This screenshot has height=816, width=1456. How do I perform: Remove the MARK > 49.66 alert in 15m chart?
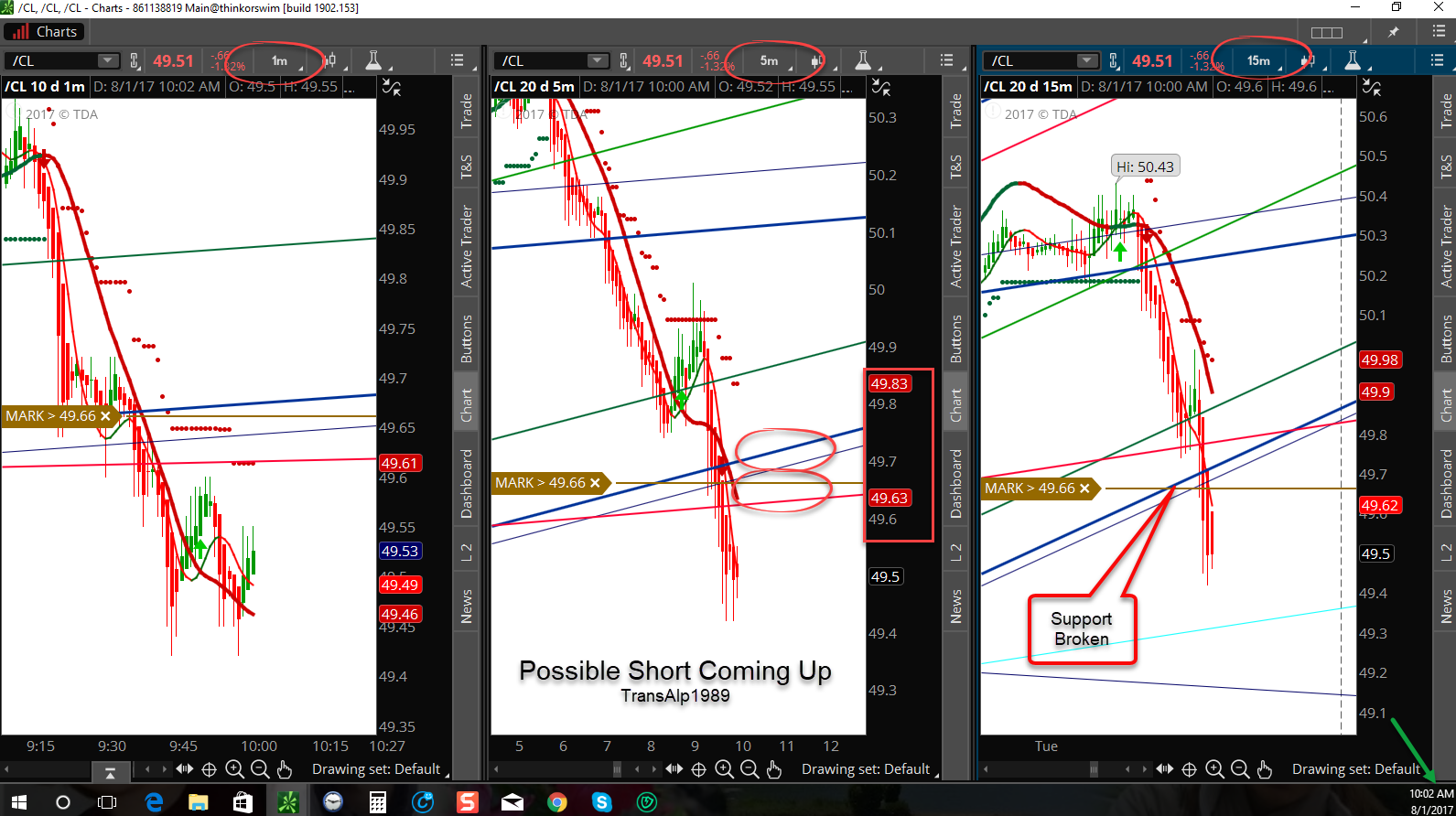pyautogui.click(x=1085, y=489)
